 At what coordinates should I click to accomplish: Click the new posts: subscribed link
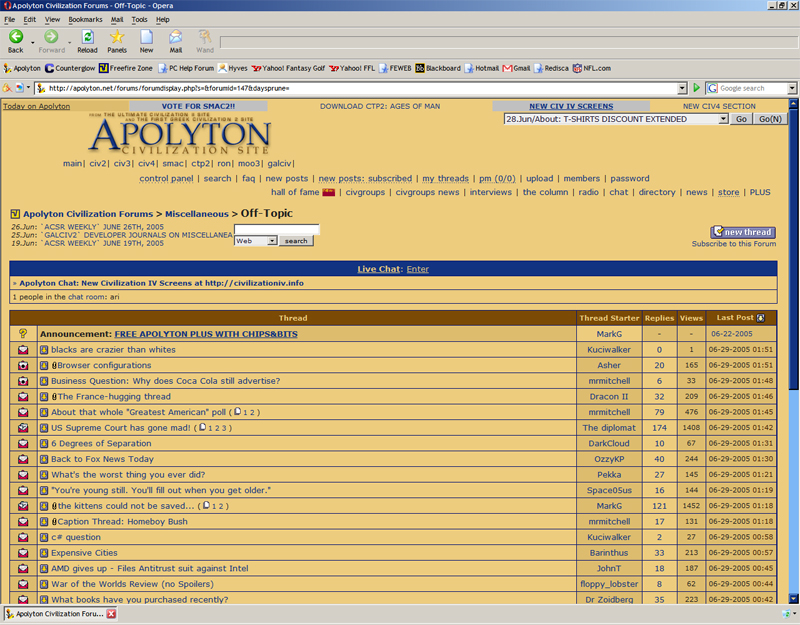[x=365, y=179]
